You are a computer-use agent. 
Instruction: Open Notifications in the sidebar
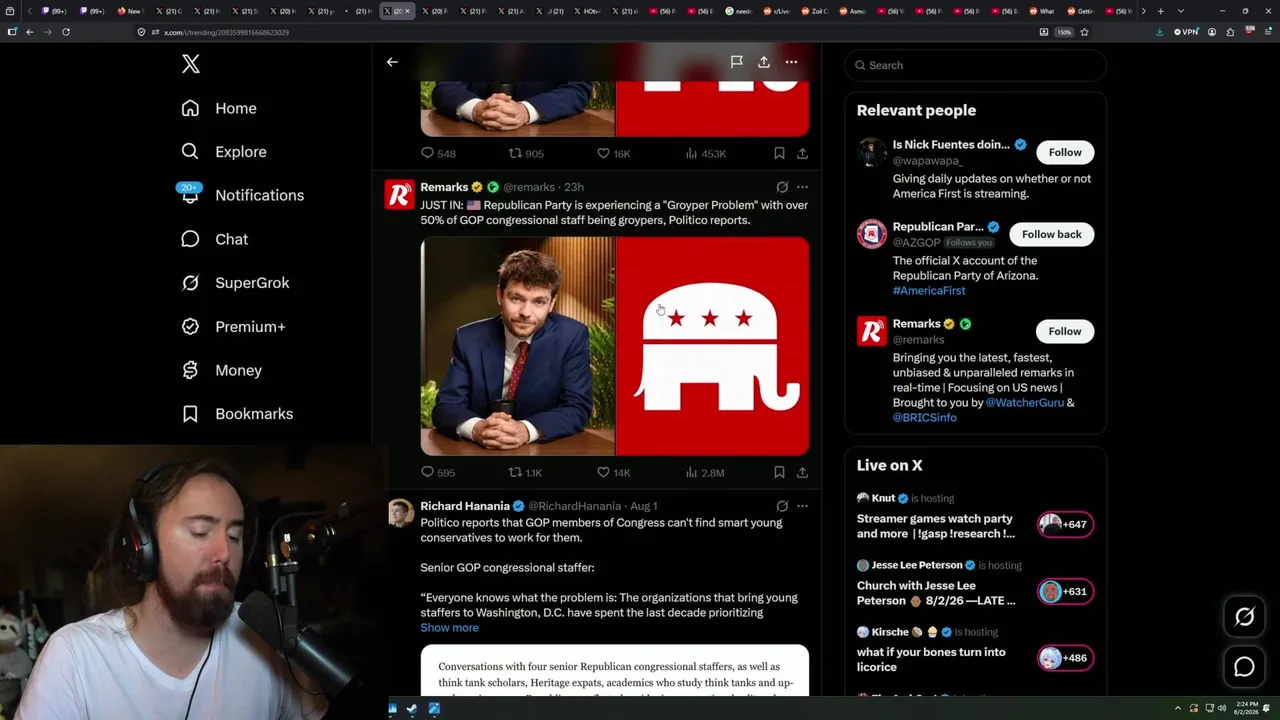[x=242, y=195]
